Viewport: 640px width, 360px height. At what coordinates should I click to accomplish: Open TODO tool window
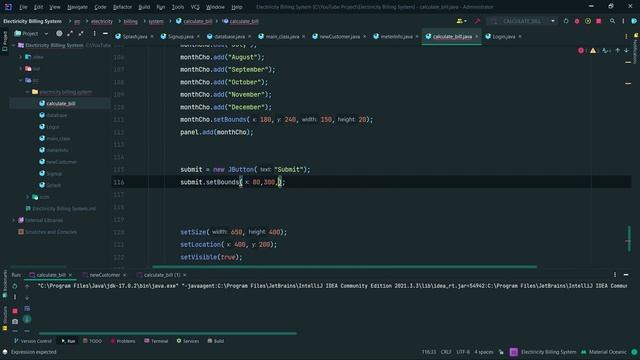click(x=92, y=341)
